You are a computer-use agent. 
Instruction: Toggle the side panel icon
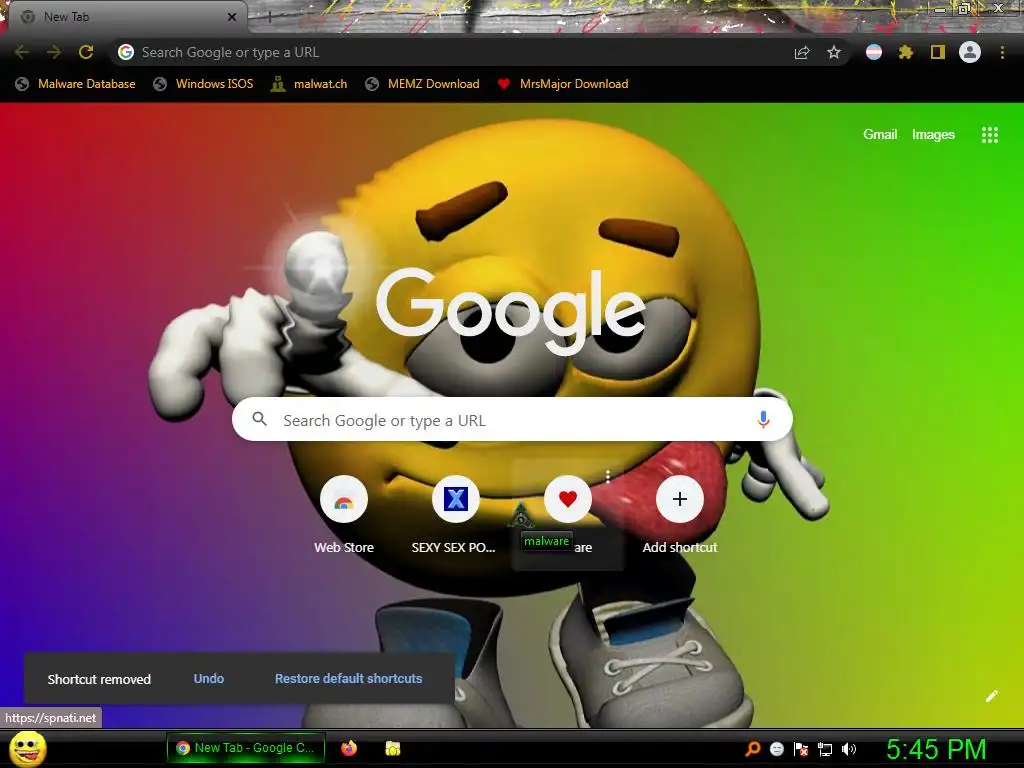(938, 52)
